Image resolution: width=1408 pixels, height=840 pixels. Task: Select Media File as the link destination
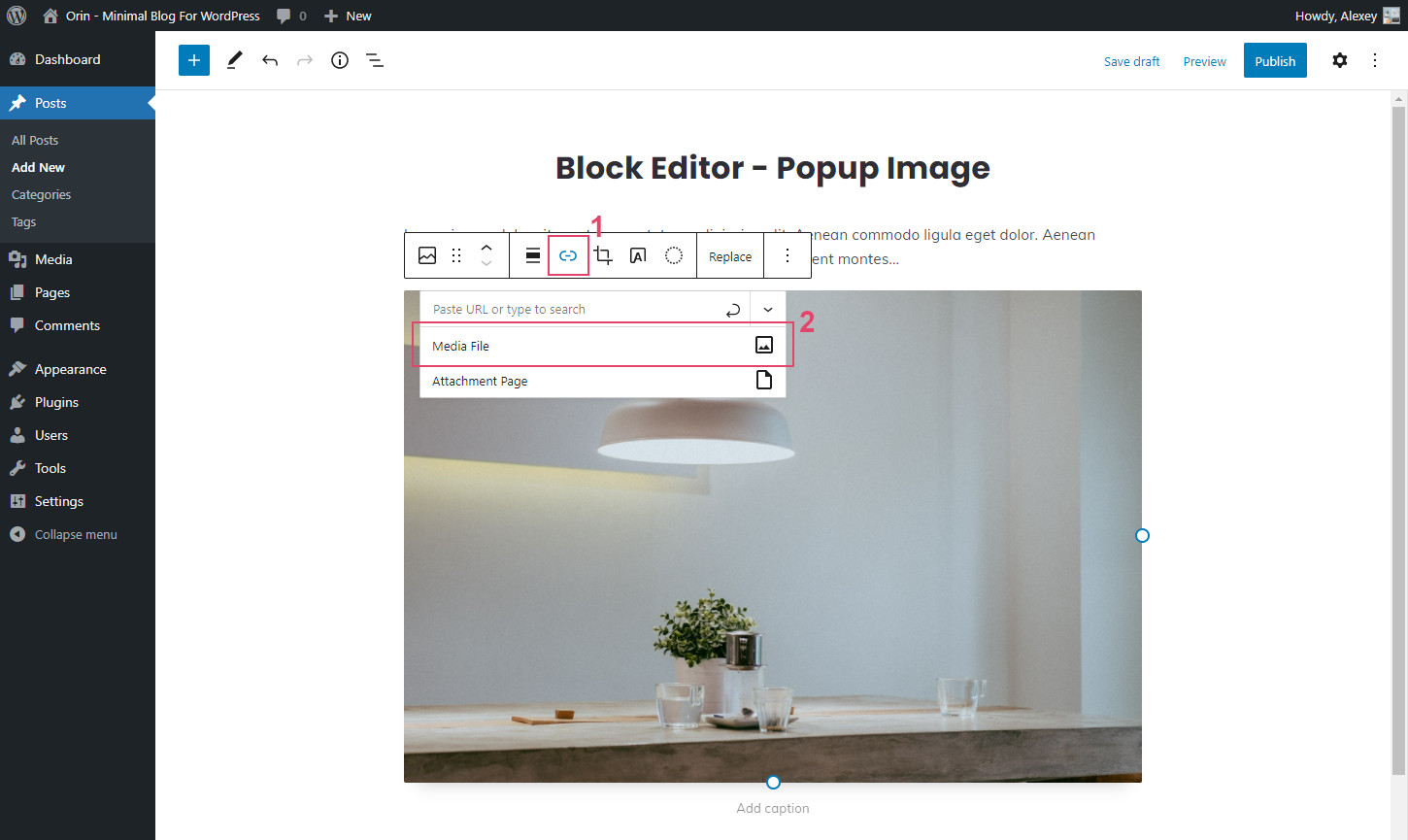click(x=602, y=346)
